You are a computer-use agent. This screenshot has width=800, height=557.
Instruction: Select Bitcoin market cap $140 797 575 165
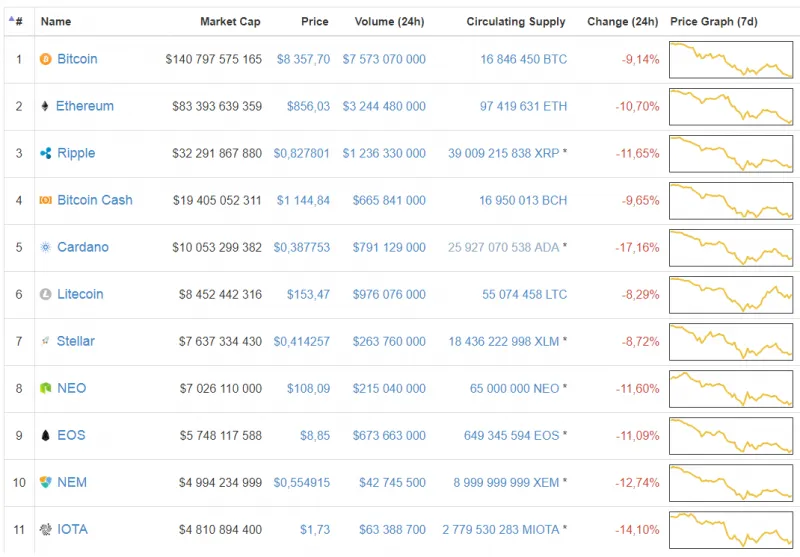(214, 59)
